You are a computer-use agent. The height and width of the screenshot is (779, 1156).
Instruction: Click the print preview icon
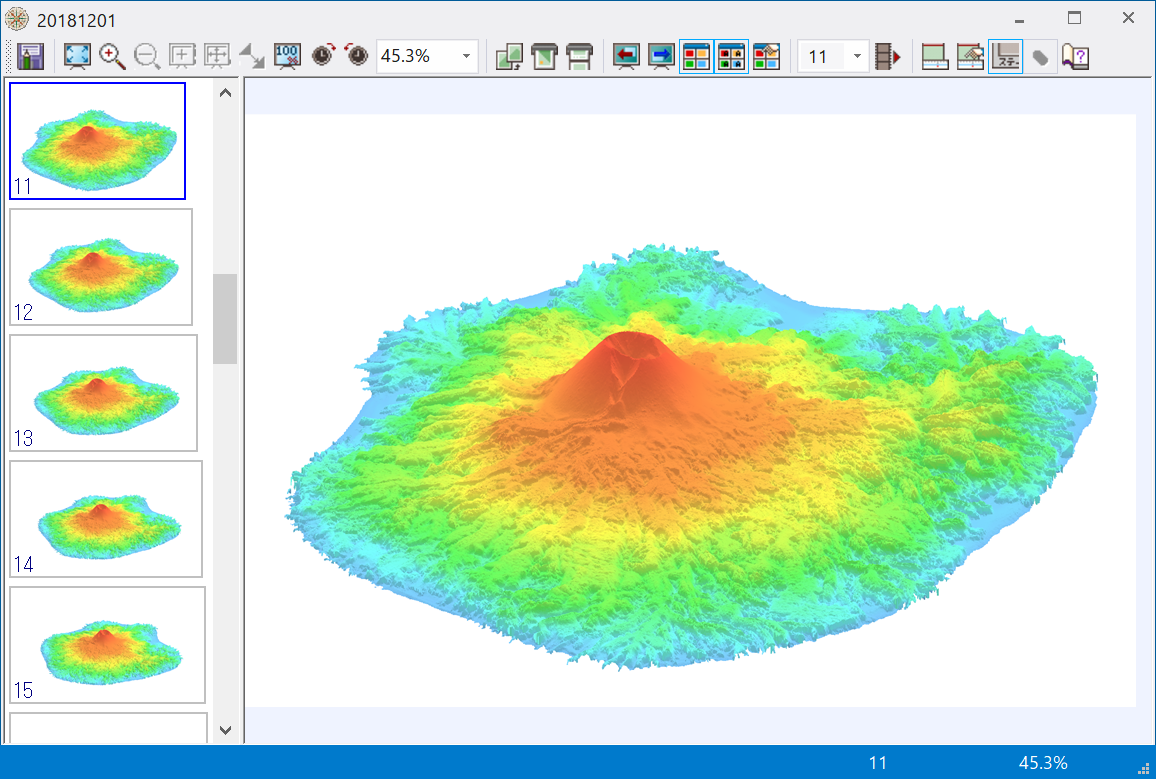[x=544, y=57]
